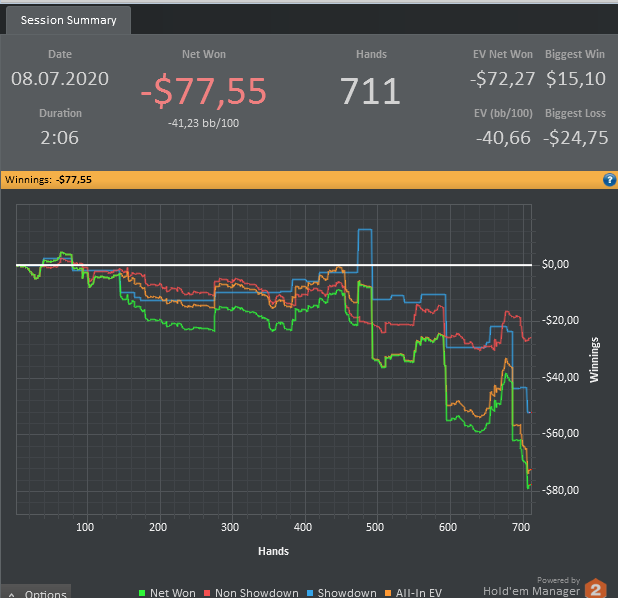Click the Biggest Loss value -$24,75
Image resolution: width=618 pixels, height=598 pixels.
575,138
